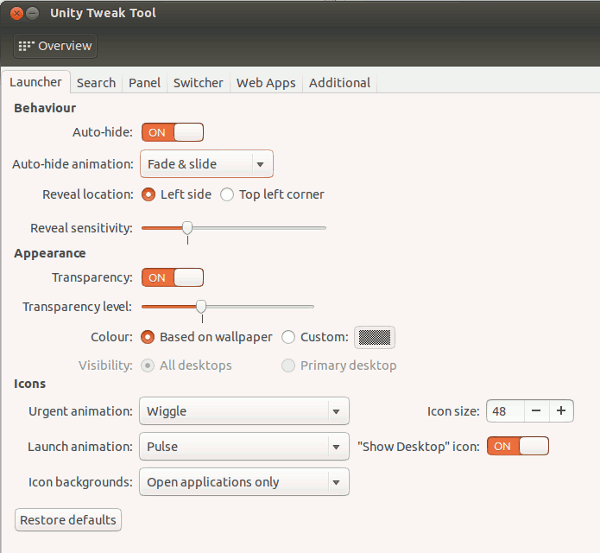600x553 pixels.
Task: Click the Appearance section heading
Action: point(50,253)
